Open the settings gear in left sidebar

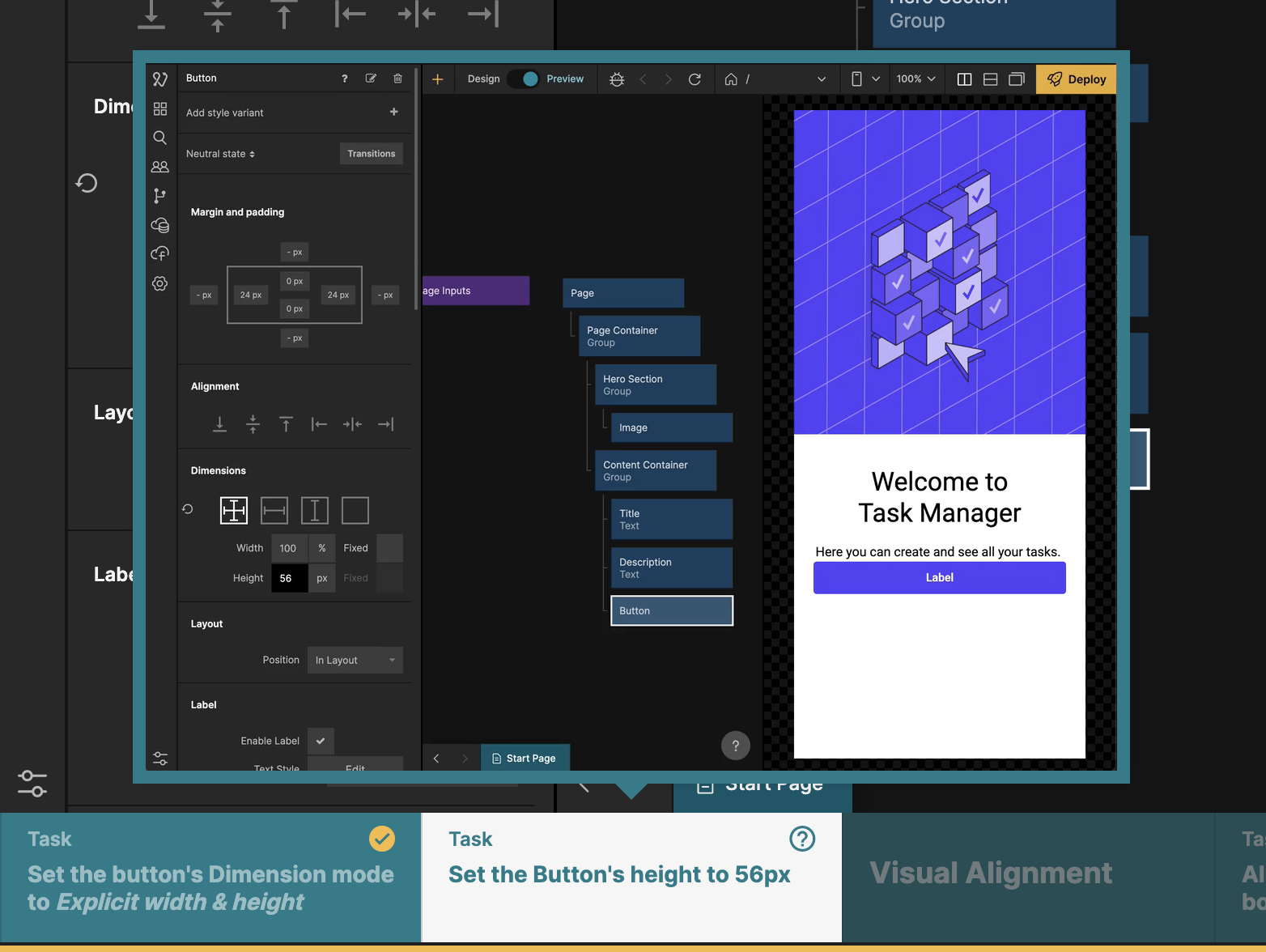160,283
